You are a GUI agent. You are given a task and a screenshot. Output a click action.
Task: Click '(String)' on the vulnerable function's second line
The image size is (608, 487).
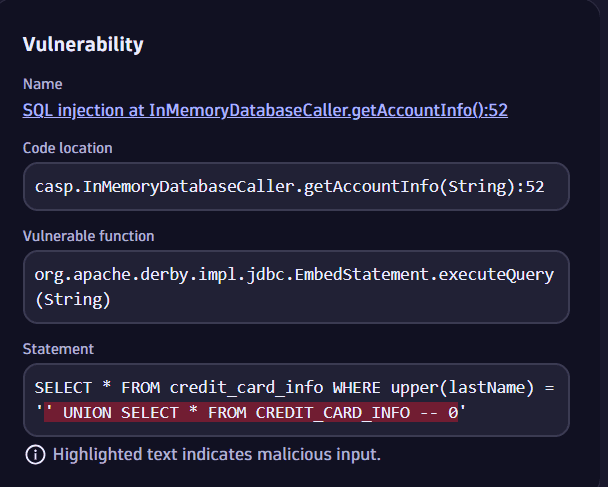pos(70,299)
